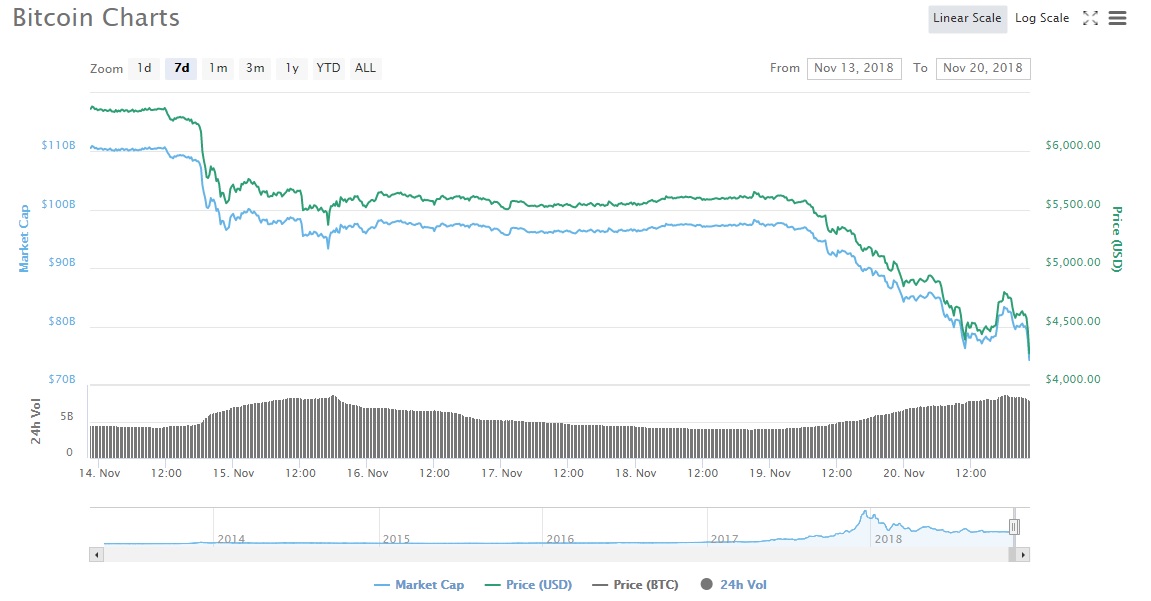
Task: Toggle the 24h Vol legend series
Action: [x=734, y=585]
